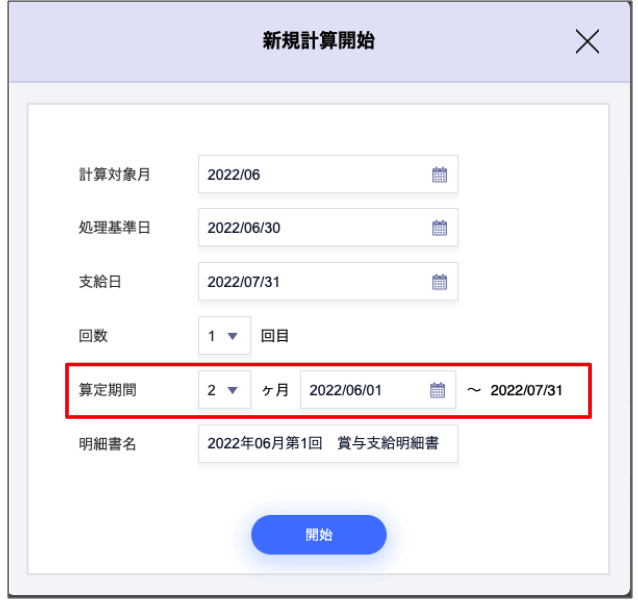
Task: Click the 新規計算開始 dialog title
Action: coord(318,42)
